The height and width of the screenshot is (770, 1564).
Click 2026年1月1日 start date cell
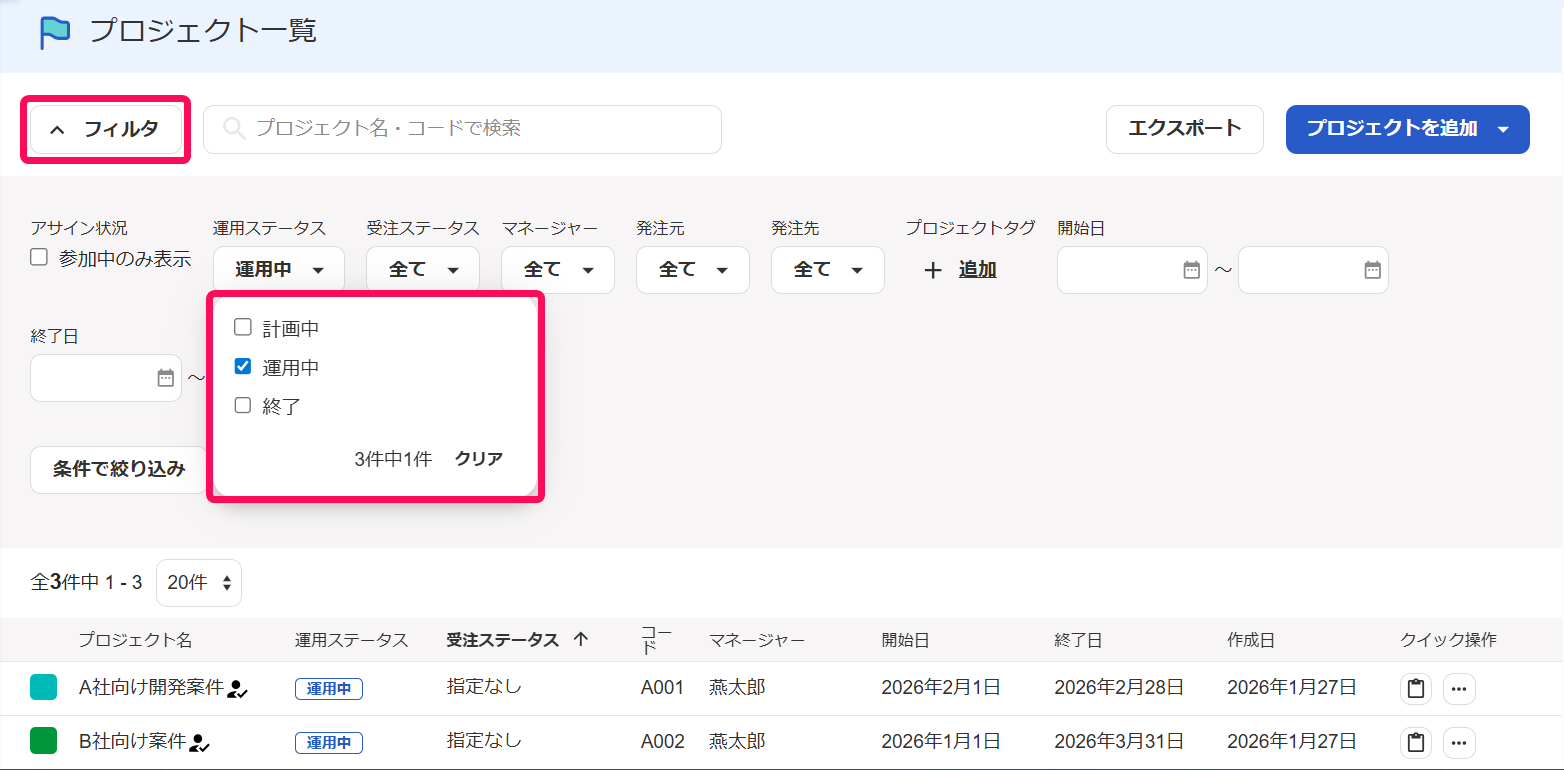[x=941, y=742]
